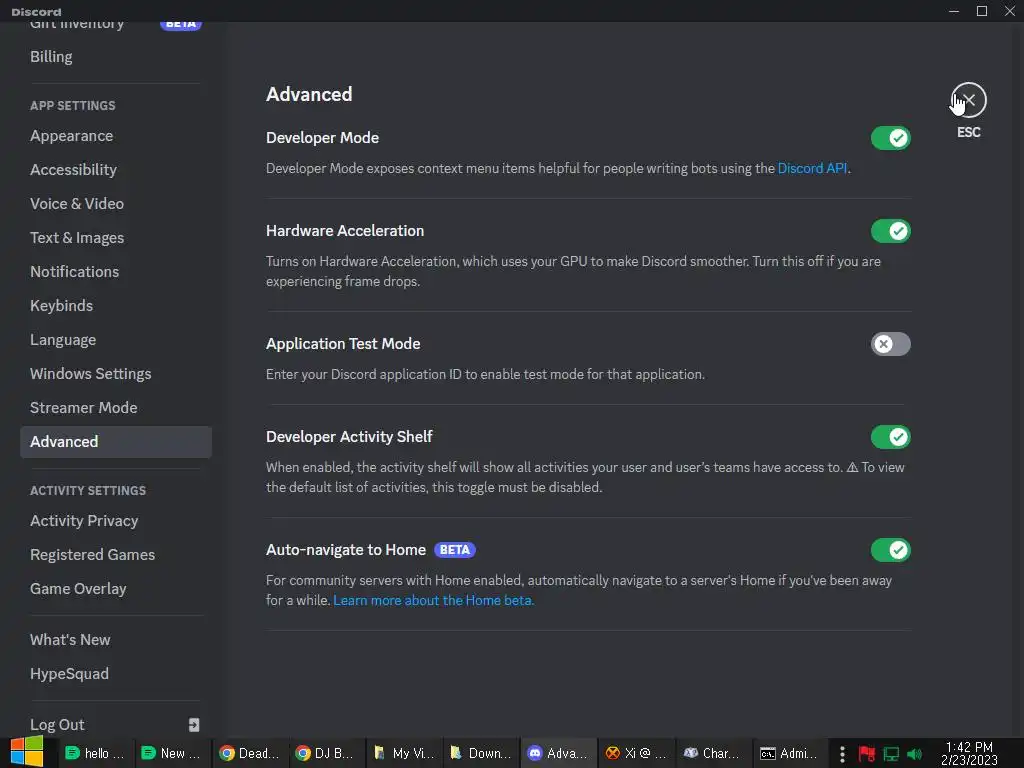1024x768 pixels.
Task: Select Keybinds in sidebar
Action: coord(116,306)
